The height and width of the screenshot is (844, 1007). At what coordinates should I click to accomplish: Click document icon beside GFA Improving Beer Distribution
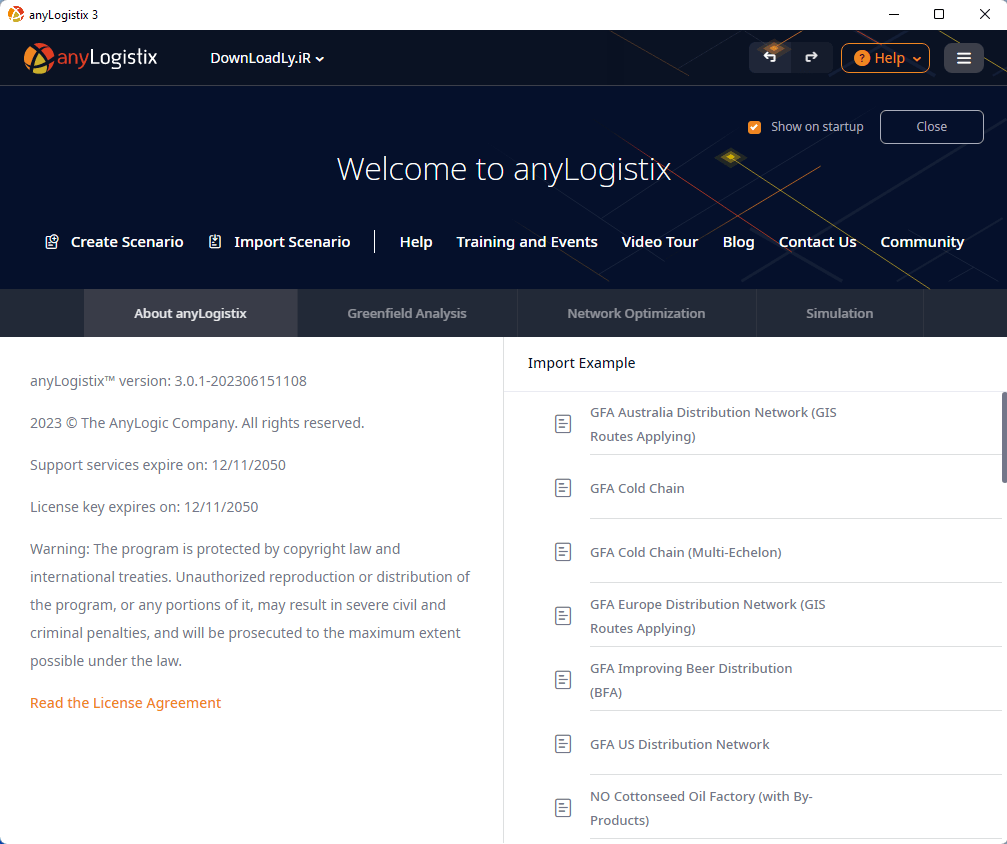click(563, 680)
